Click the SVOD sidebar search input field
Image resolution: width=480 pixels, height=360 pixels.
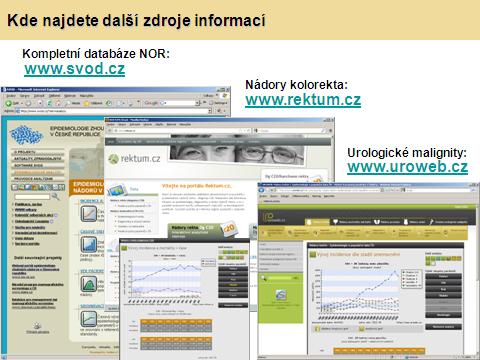[32, 197]
